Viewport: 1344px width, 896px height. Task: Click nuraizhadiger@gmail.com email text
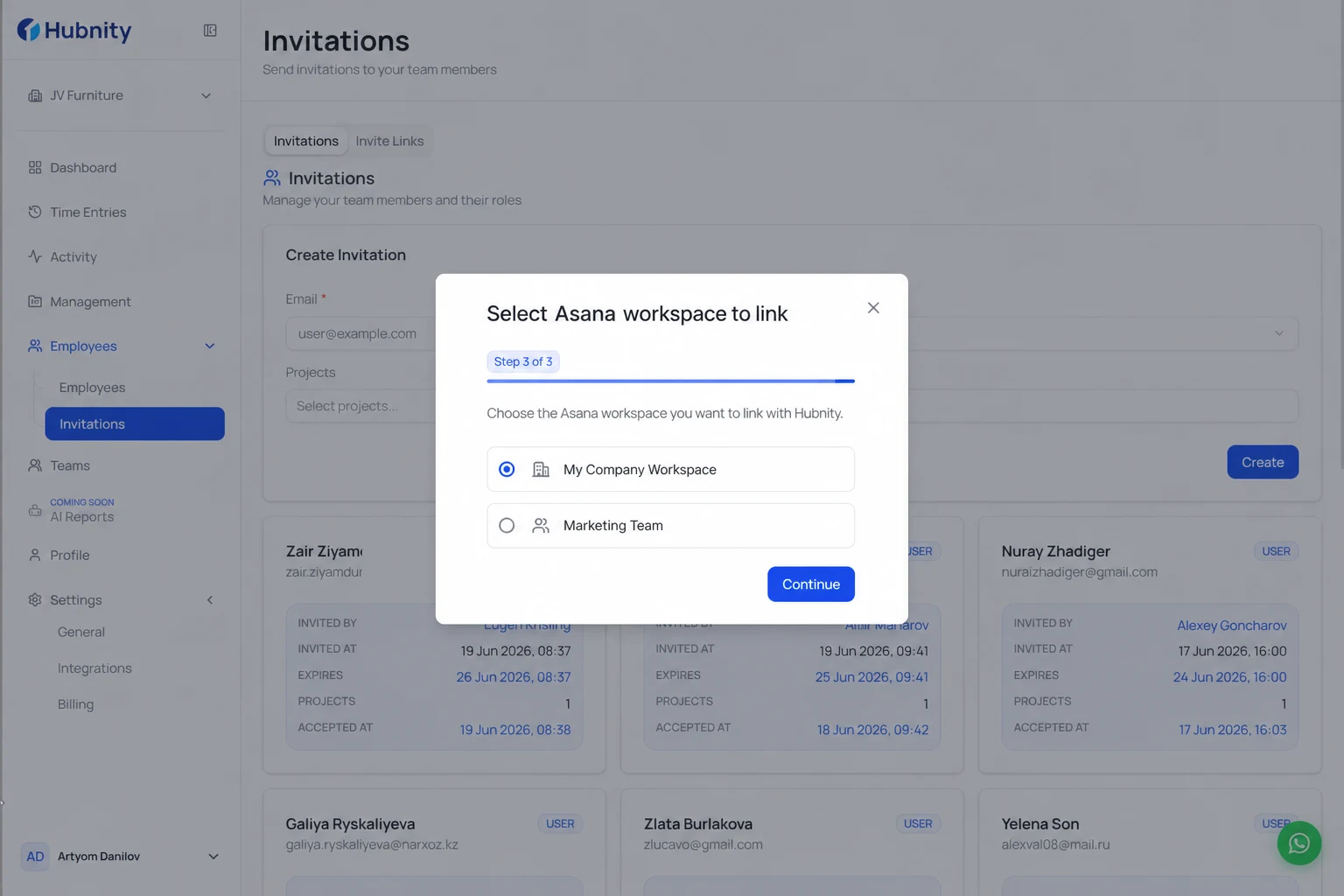(1080, 572)
